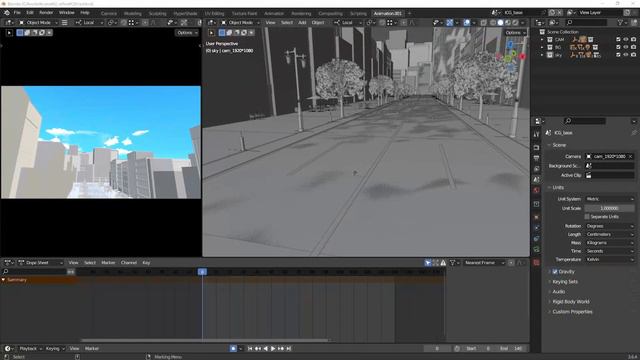
Task: Click the hamburger menu icon in left viewport header
Action: (64, 22)
